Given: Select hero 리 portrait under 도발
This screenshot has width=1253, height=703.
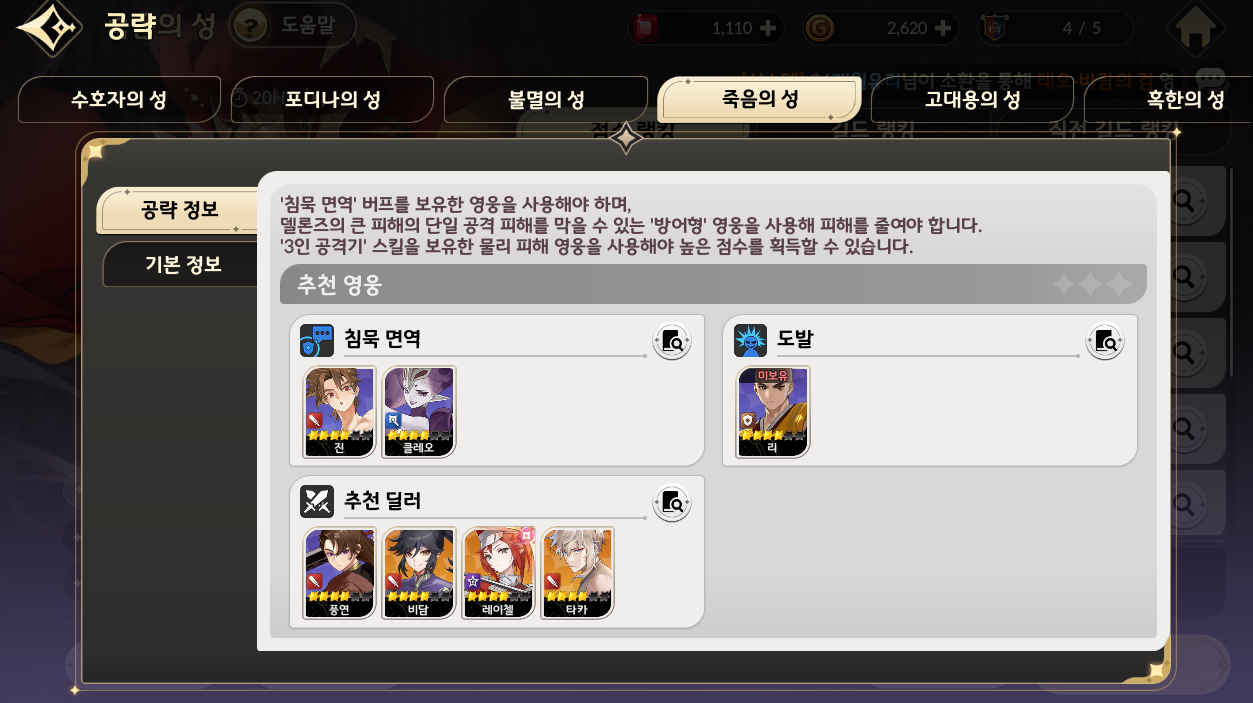Looking at the screenshot, I should tap(773, 412).
